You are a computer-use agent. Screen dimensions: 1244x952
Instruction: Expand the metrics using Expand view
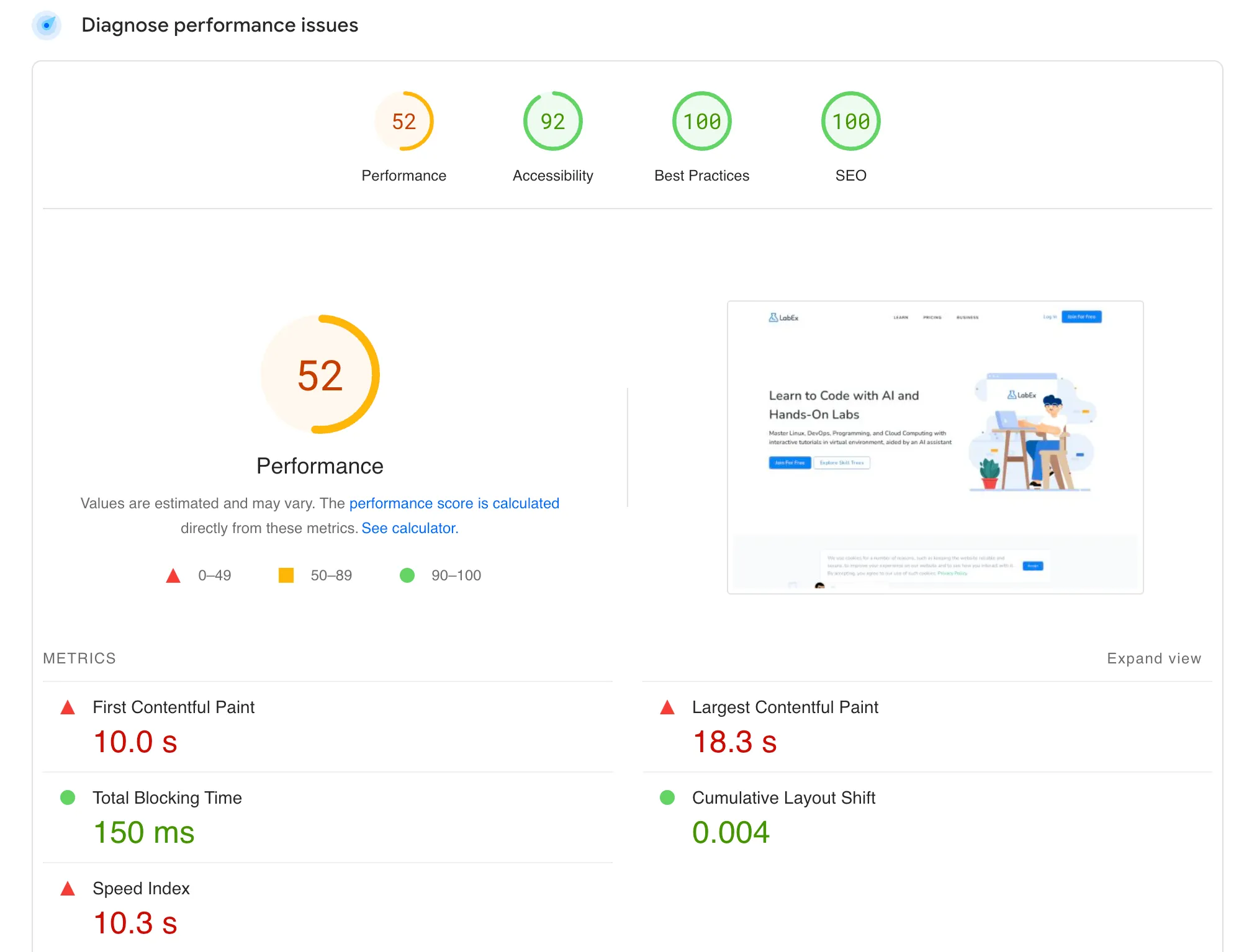1154,658
